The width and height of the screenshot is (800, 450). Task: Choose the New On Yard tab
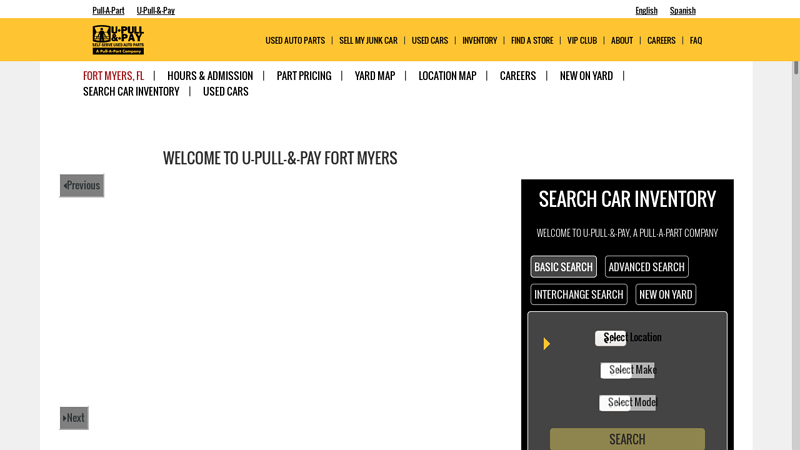coord(665,295)
